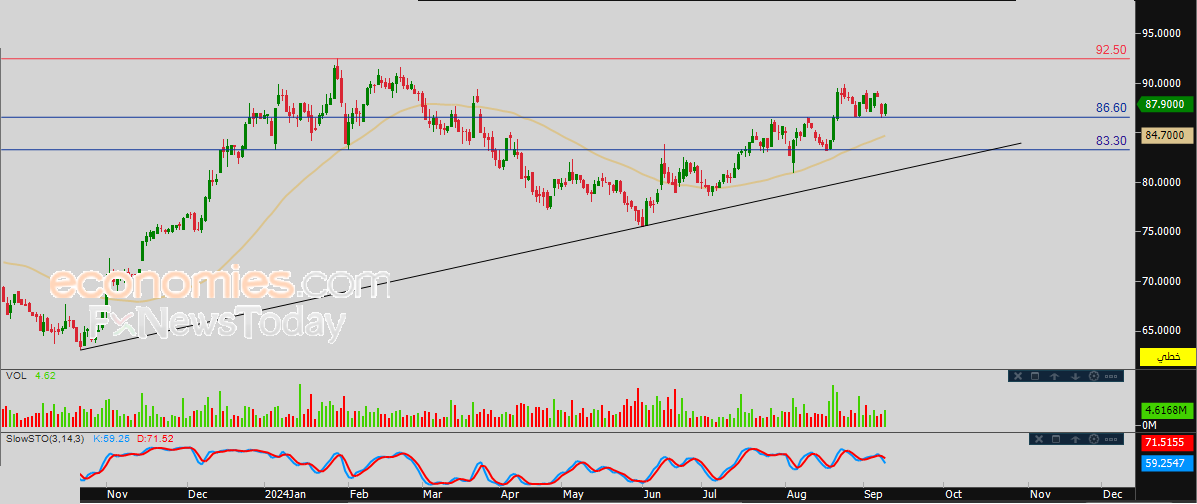The height and width of the screenshot is (504, 1197).
Task: Maximize the SlowSTO indicator panel
Action: click(1057, 439)
